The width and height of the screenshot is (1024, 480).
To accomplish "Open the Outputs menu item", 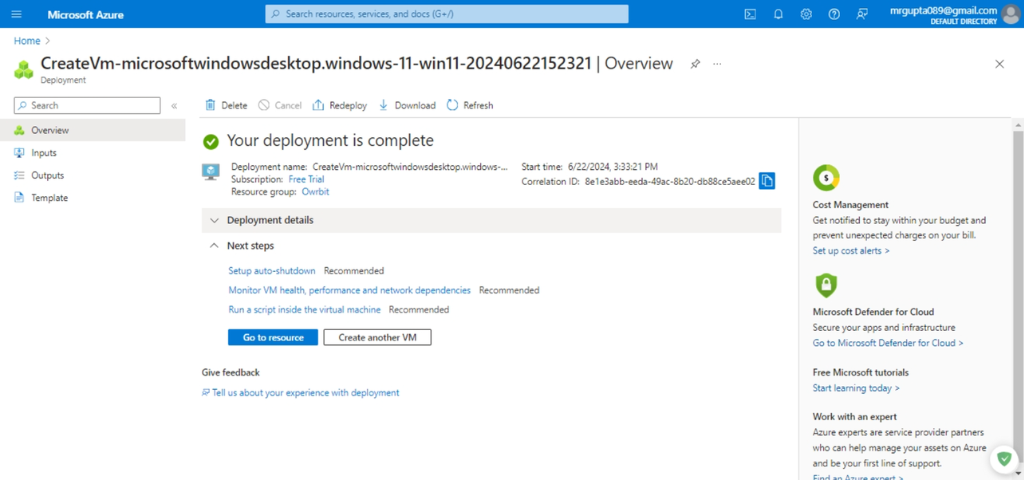I will click(x=47, y=175).
